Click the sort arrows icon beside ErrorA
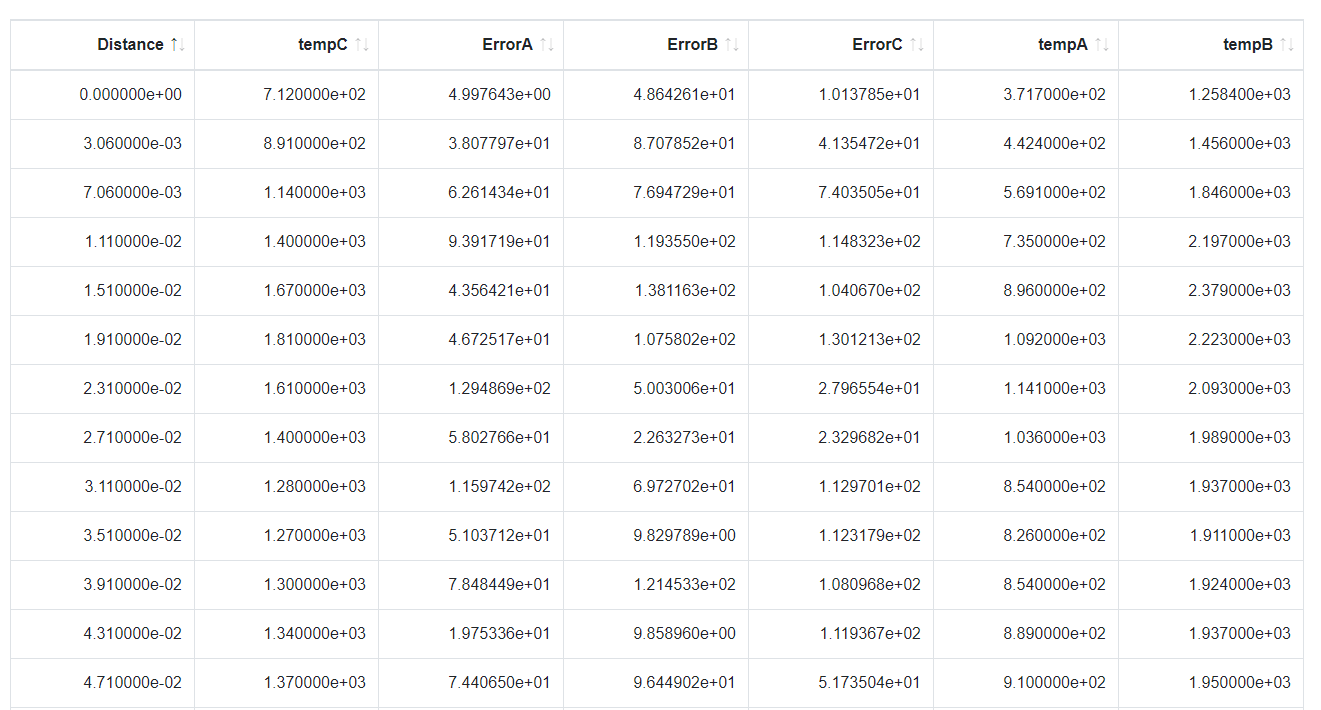The image size is (1321, 710). tap(546, 45)
